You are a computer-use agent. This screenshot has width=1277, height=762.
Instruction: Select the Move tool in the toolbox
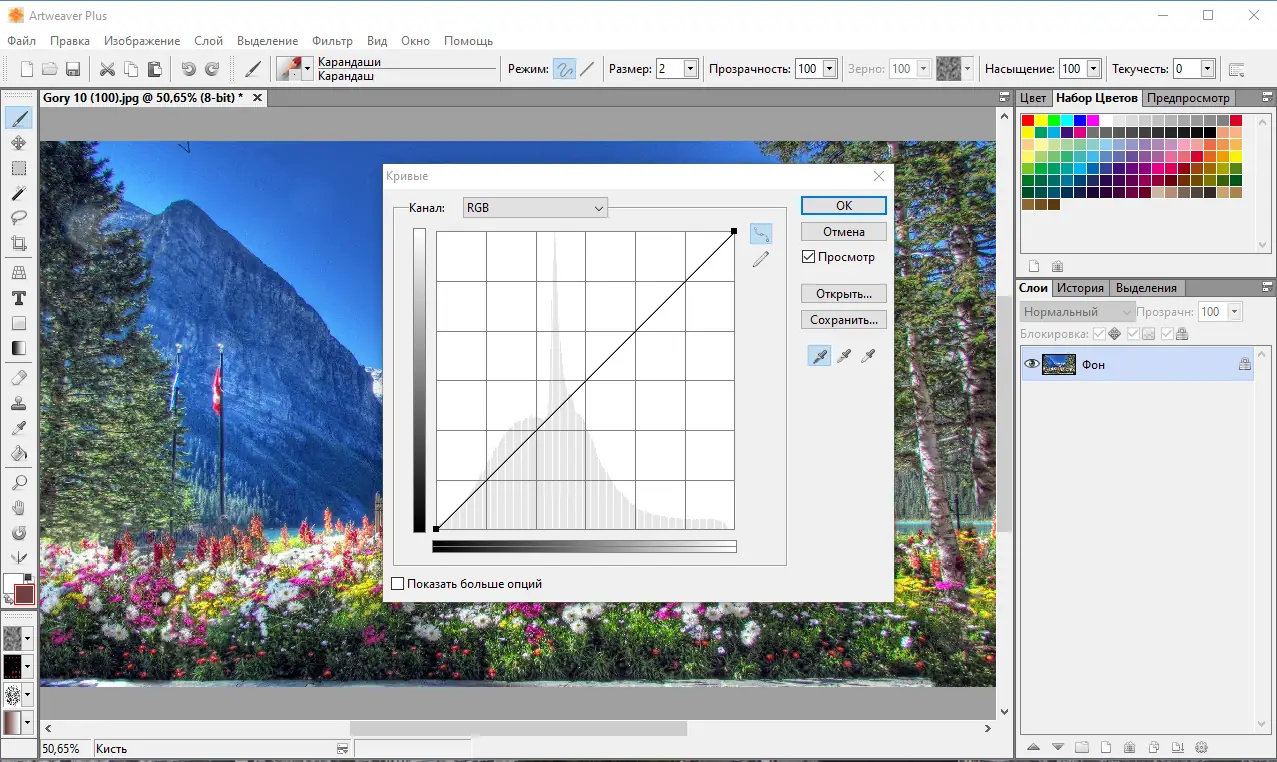click(x=19, y=143)
